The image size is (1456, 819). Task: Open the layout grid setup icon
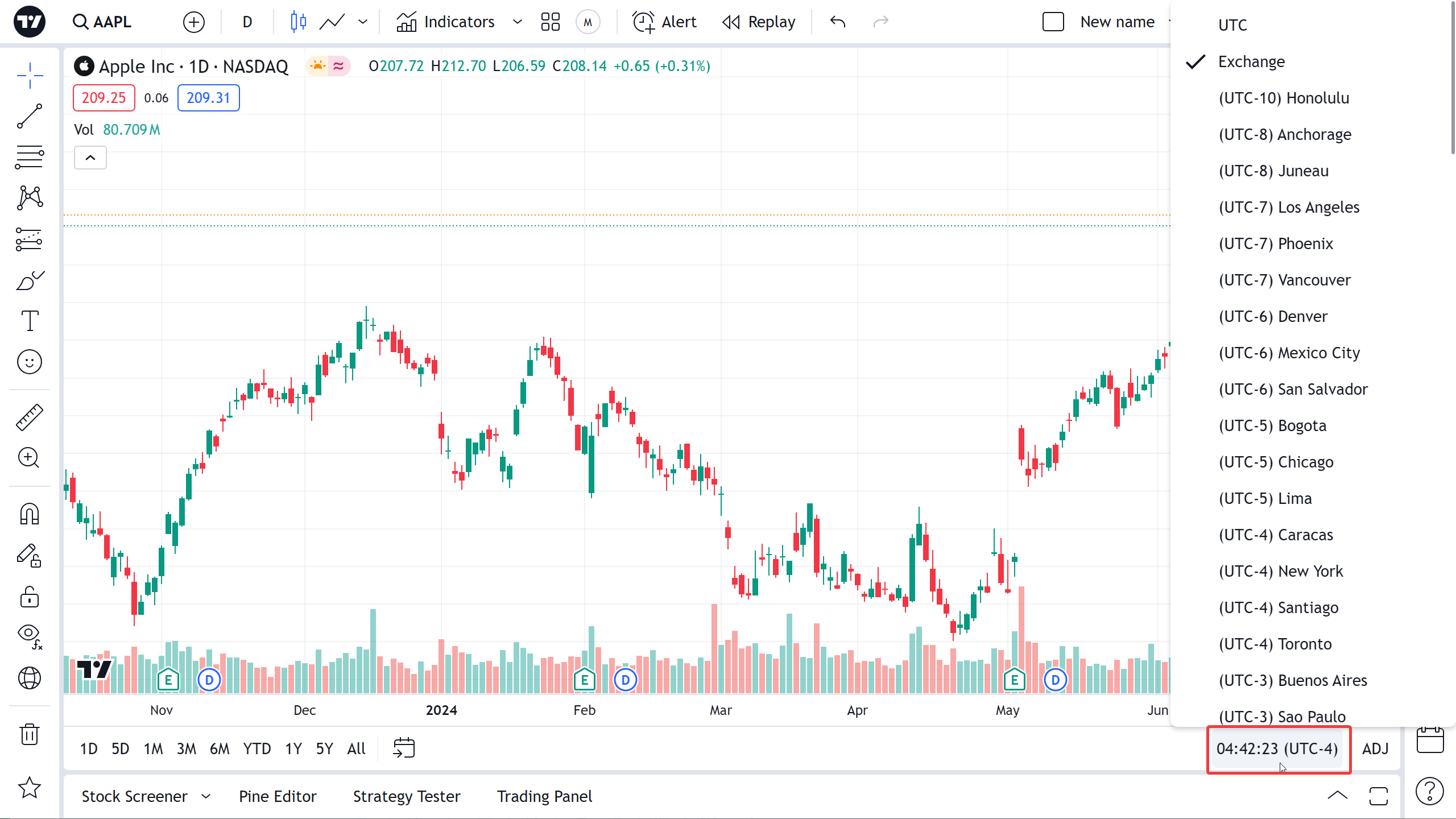point(550,22)
